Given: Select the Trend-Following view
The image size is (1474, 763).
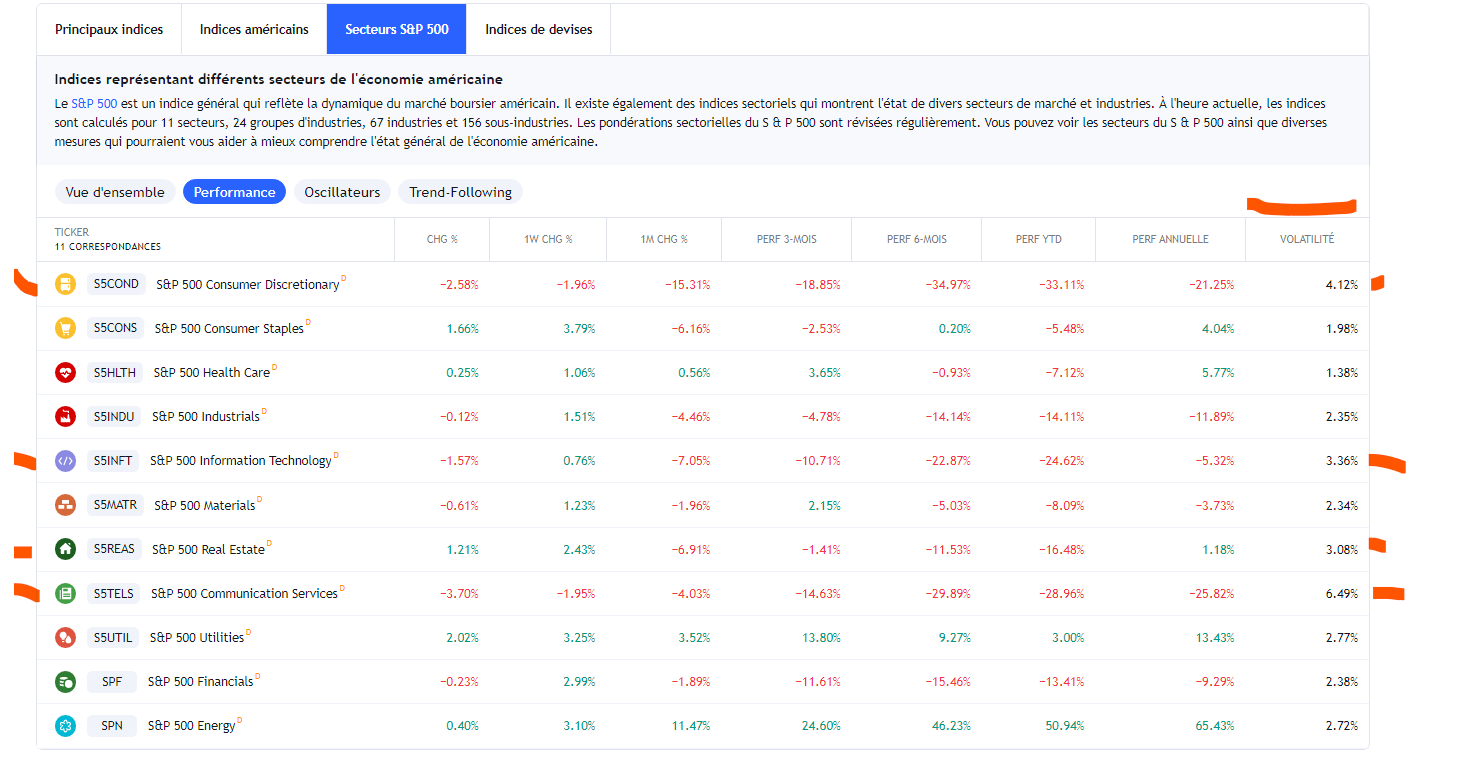Looking at the screenshot, I should pos(460,192).
